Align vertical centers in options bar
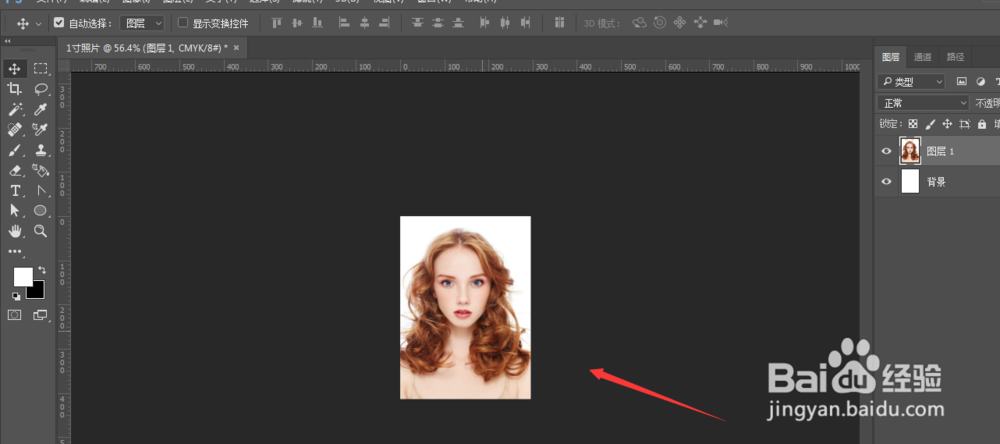 coord(297,23)
